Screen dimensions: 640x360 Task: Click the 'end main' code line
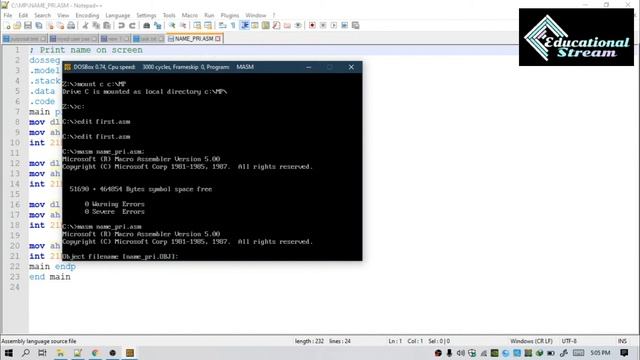pyautogui.click(x=50, y=277)
